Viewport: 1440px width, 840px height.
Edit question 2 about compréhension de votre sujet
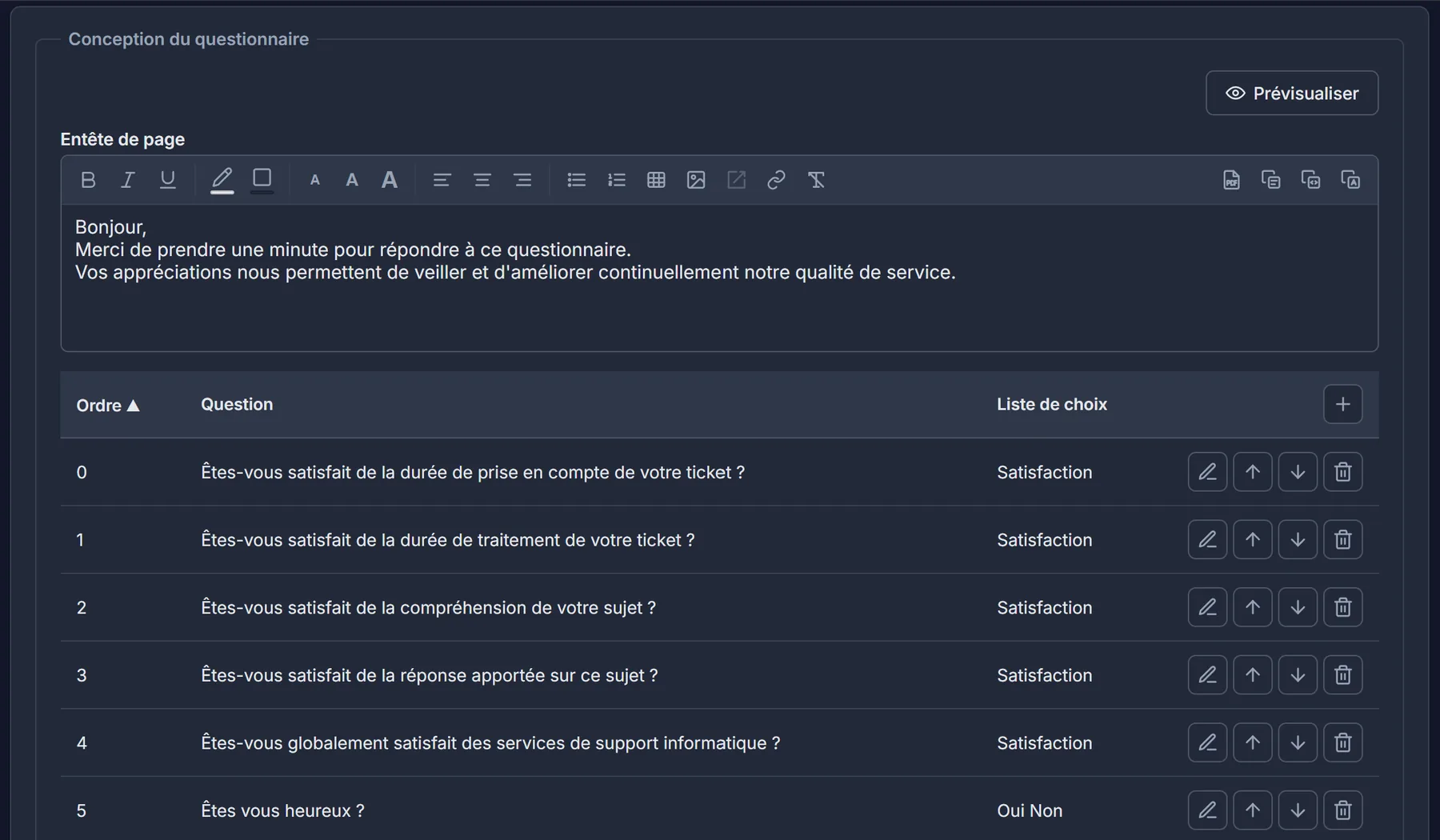coord(1207,607)
